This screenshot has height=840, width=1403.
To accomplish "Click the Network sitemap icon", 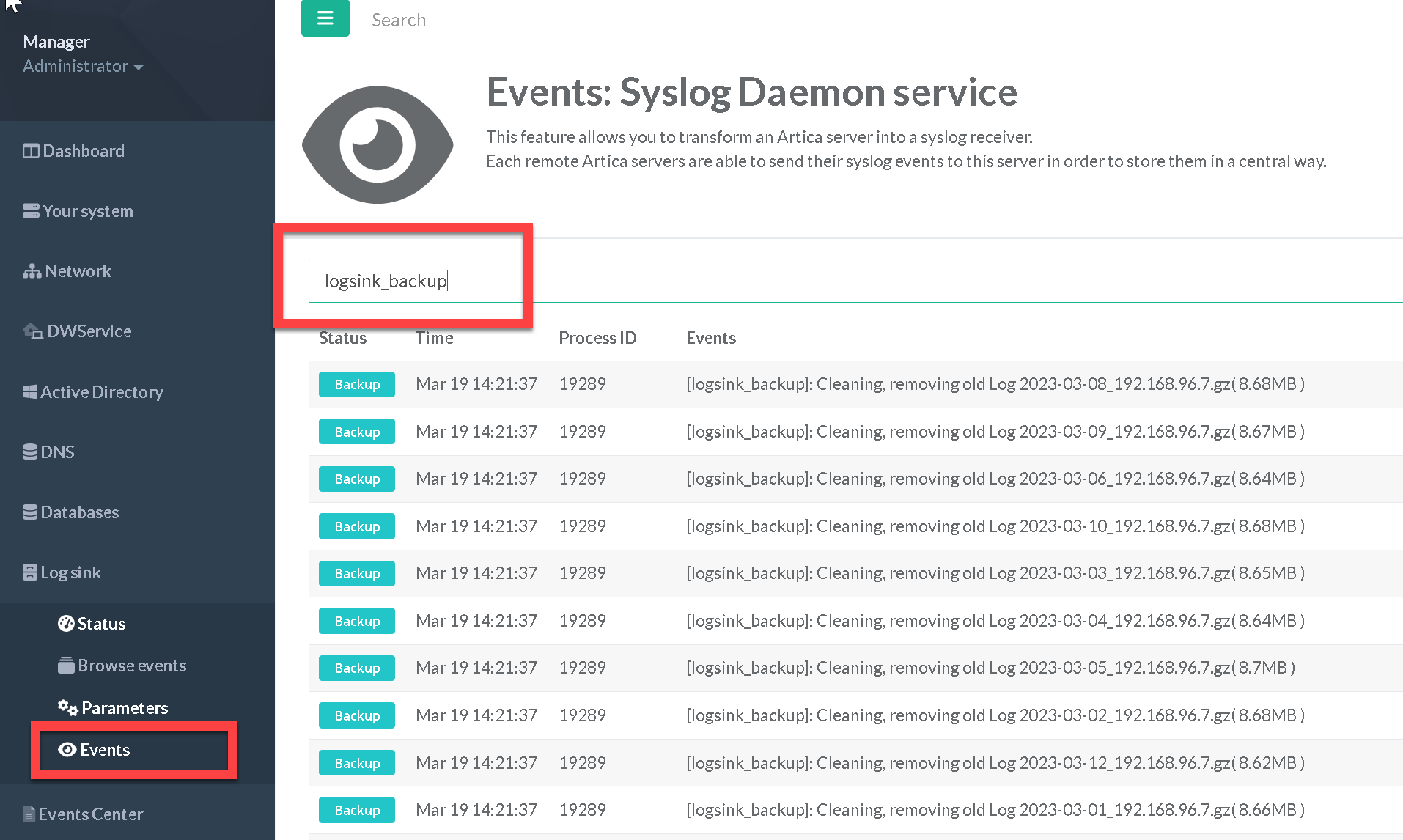I will pyautogui.click(x=32, y=271).
